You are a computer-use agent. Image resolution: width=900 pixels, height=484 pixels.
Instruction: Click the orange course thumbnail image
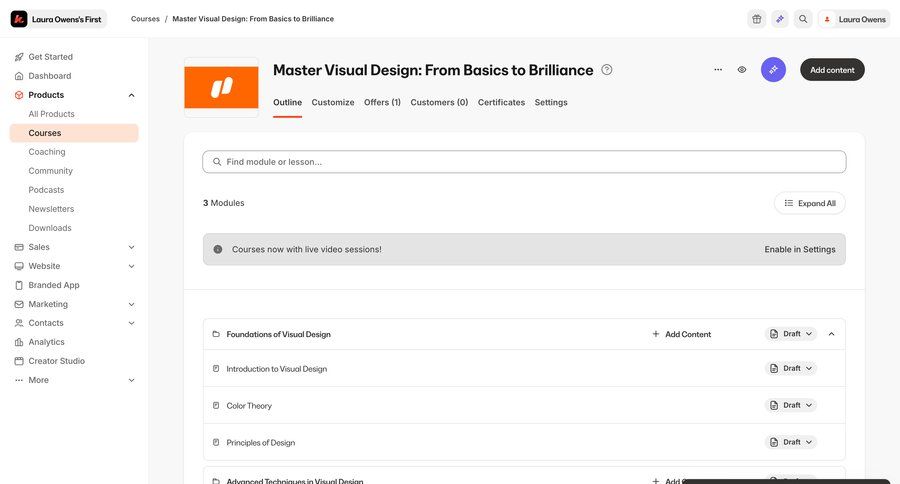(221, 87)
